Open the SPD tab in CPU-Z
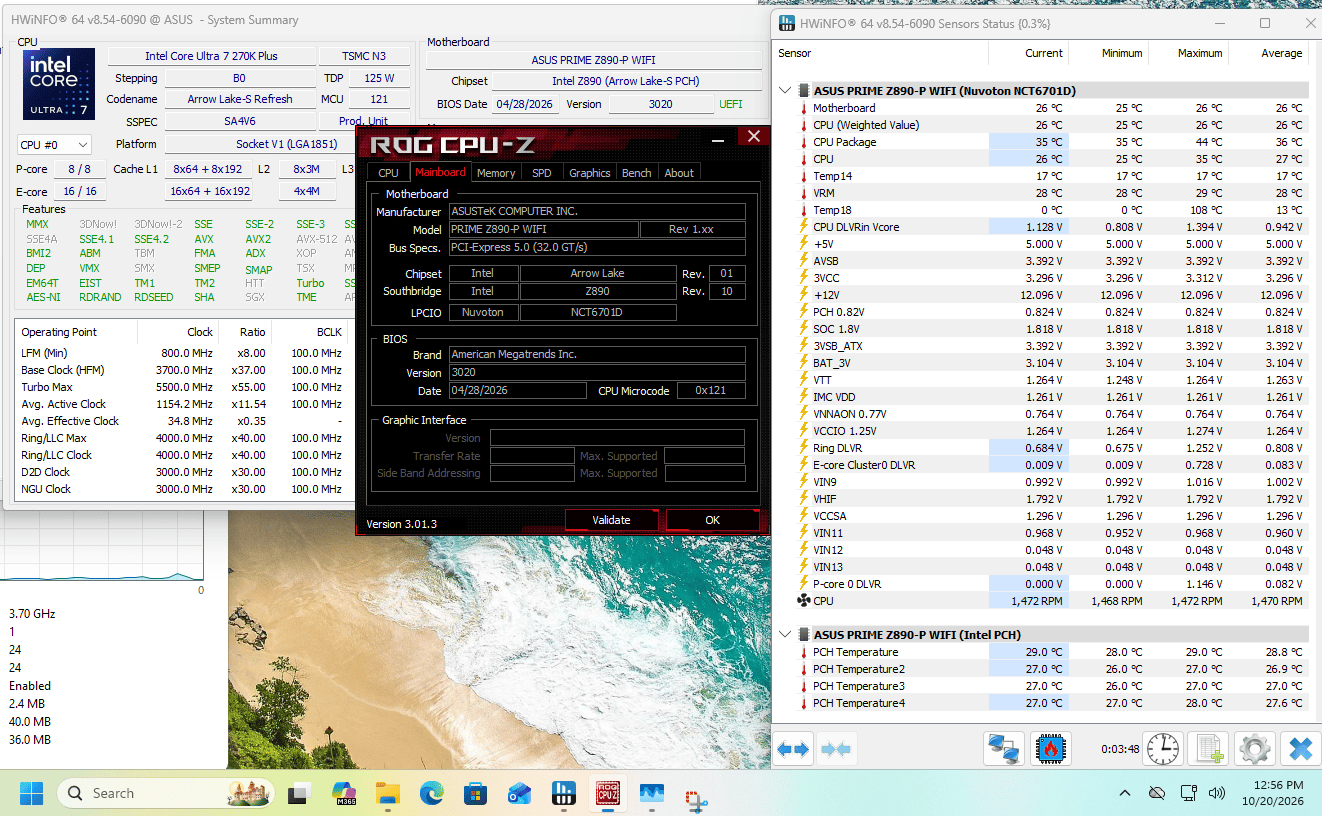 pos(541,173)
